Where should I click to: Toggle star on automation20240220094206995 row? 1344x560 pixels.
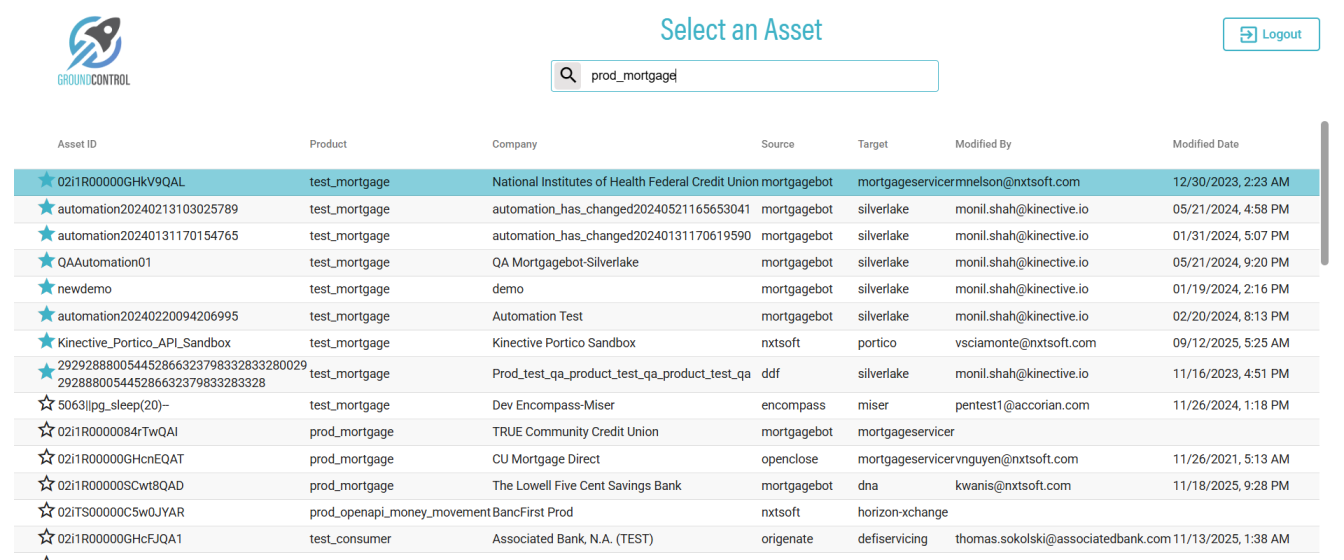coord(46,315)
